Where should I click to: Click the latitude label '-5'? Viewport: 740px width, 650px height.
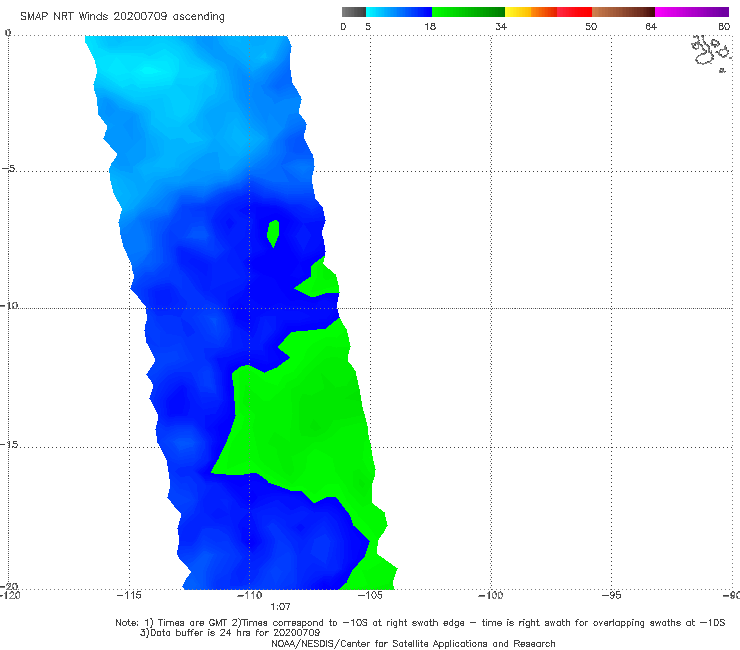[x=9, y=168]
